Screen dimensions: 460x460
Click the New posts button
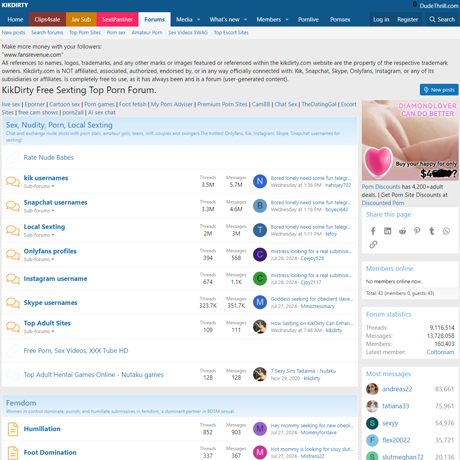pos(439,90)
